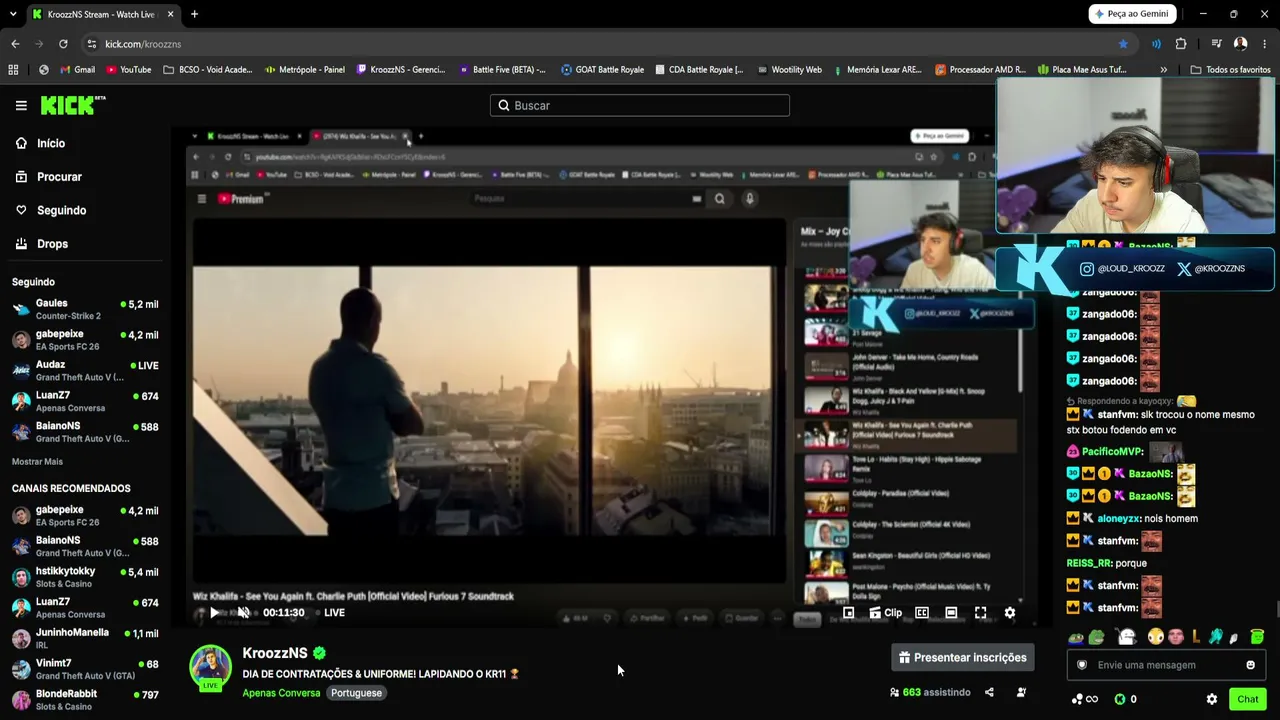Open the user report icon beside share

pos(1021,692)
